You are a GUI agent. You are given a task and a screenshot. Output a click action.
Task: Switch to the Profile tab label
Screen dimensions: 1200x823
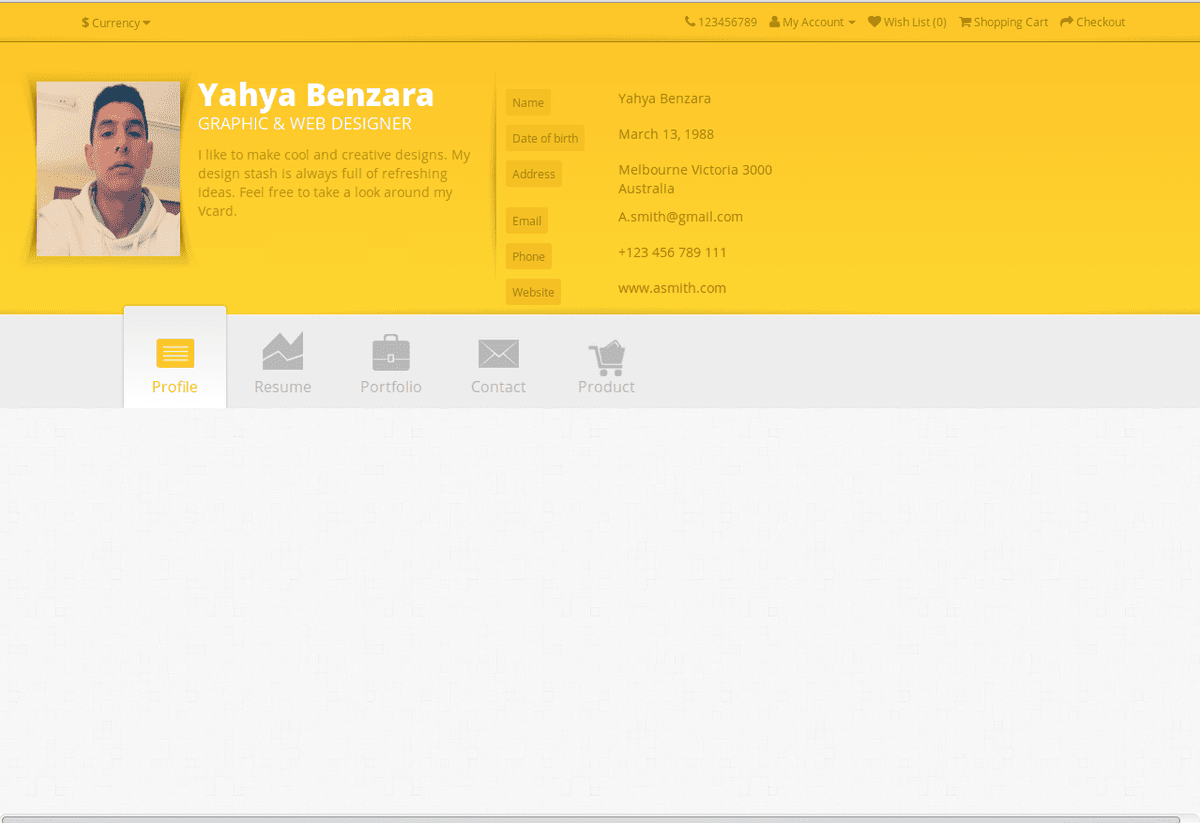coord(175,387)
